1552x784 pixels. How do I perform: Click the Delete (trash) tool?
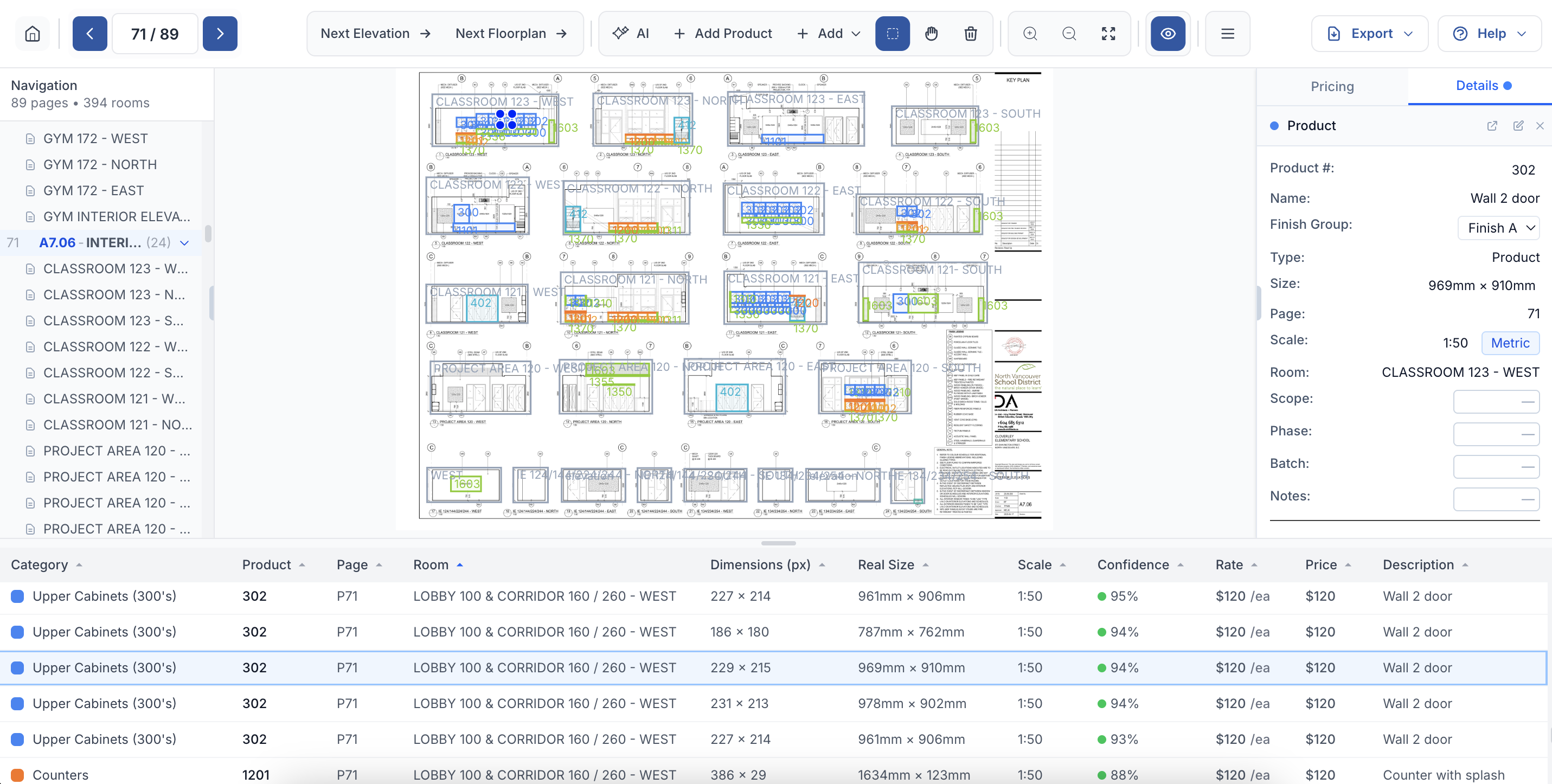click(x=970, y=34)
